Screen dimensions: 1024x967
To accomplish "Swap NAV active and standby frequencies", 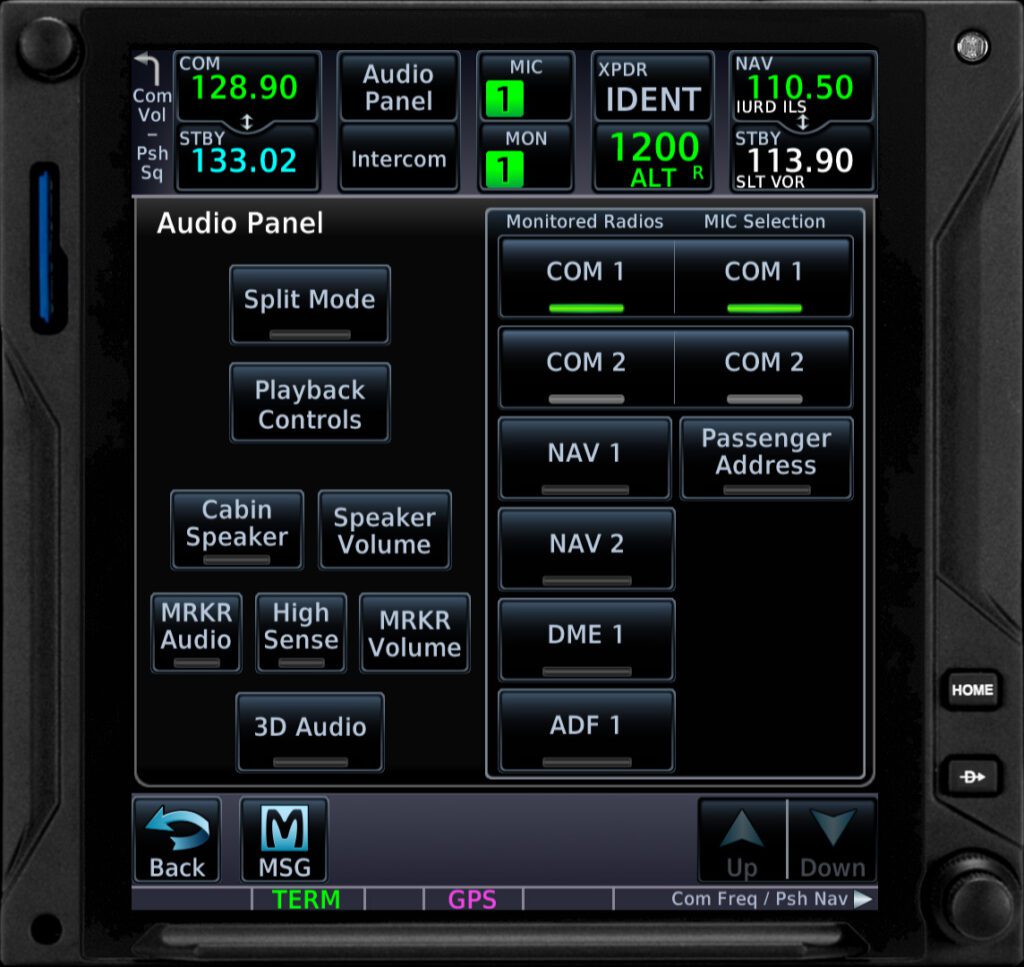I will (803, 122).
